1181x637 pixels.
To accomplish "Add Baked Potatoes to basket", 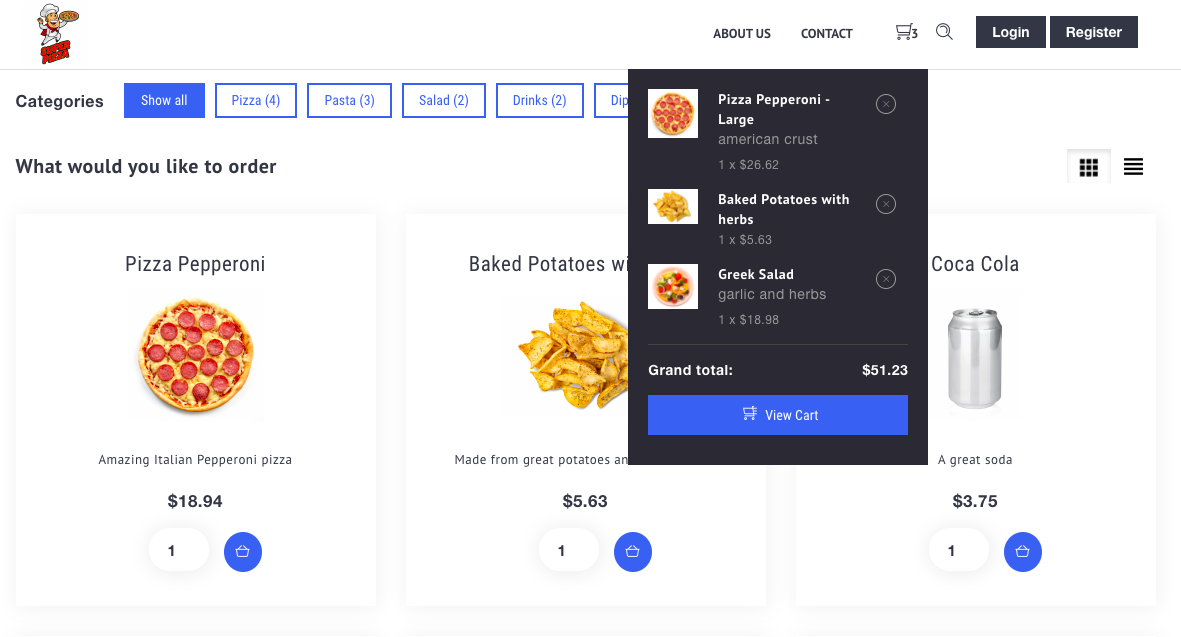I will coord(633,552).
